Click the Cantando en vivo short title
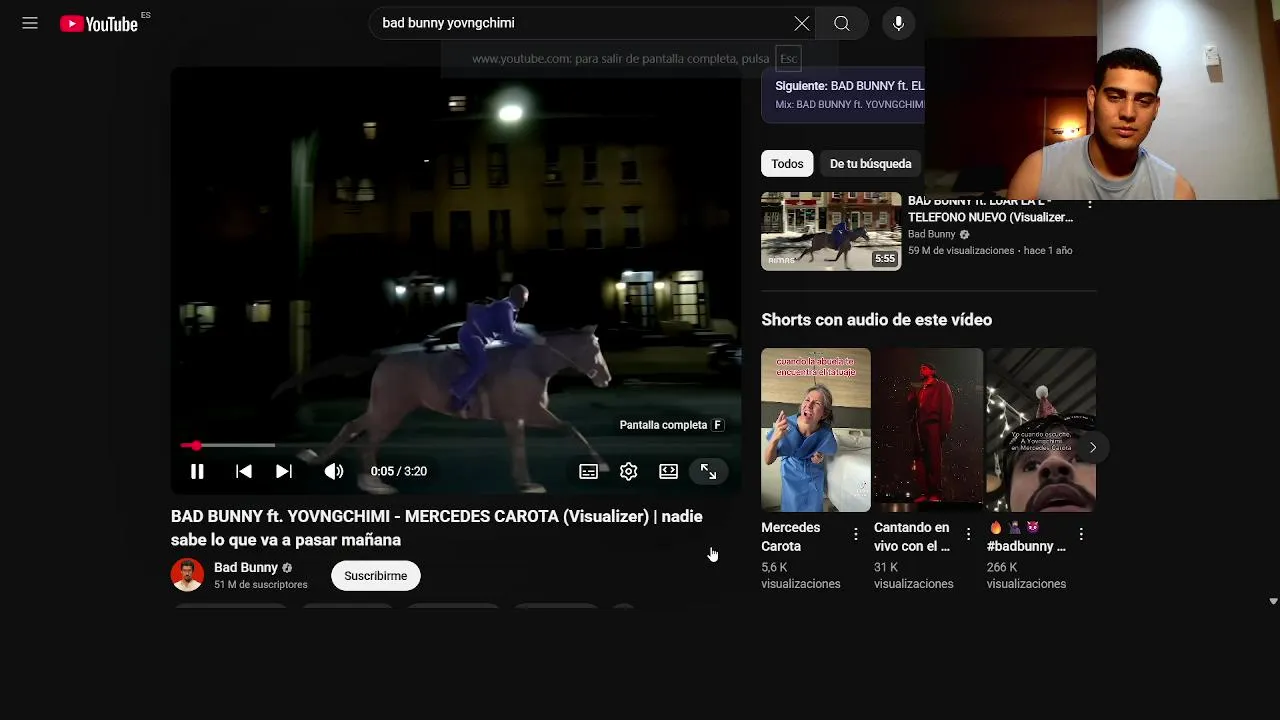1280x720 pixels. [912, 537]
